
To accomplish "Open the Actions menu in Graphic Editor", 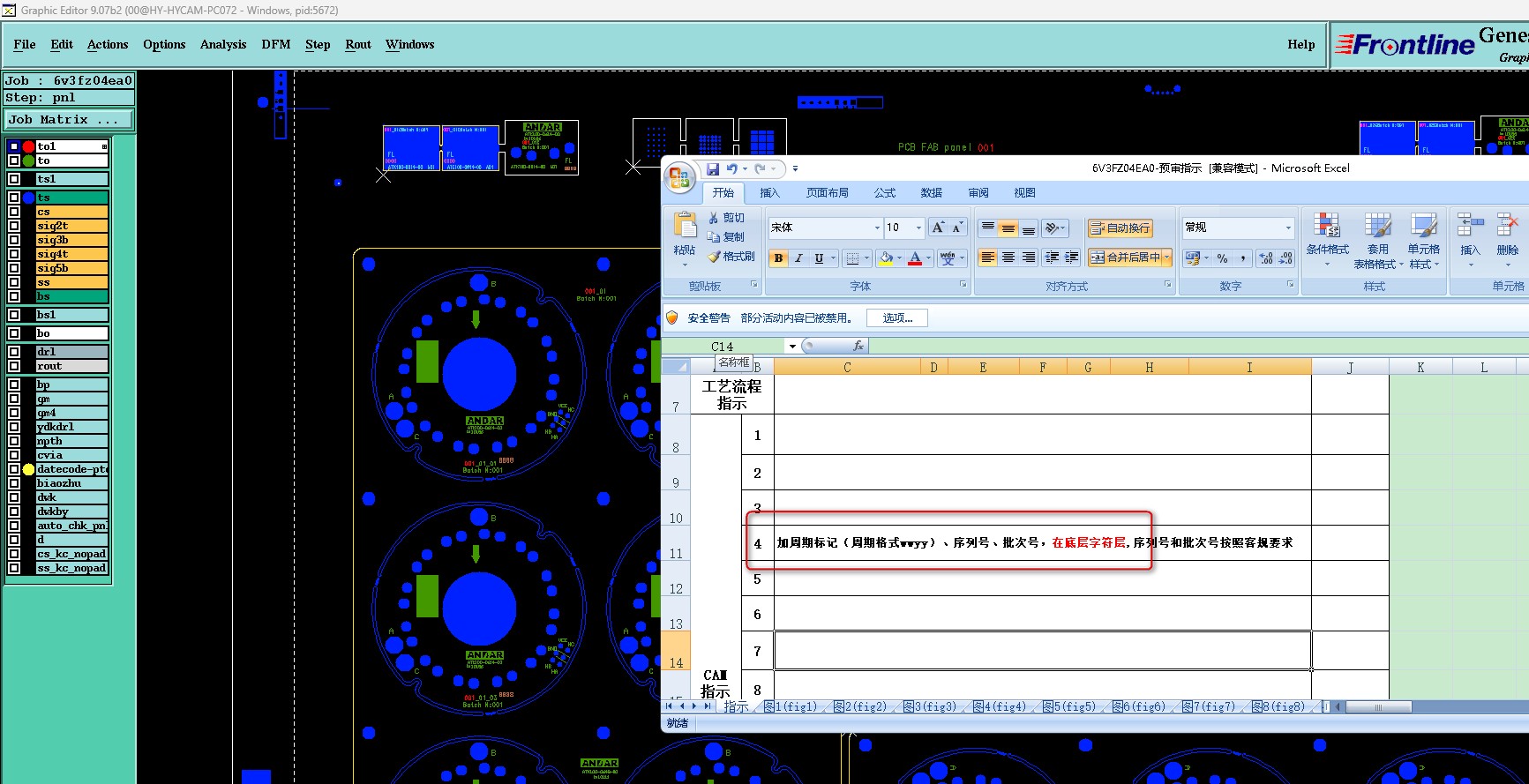I will 108,44.
